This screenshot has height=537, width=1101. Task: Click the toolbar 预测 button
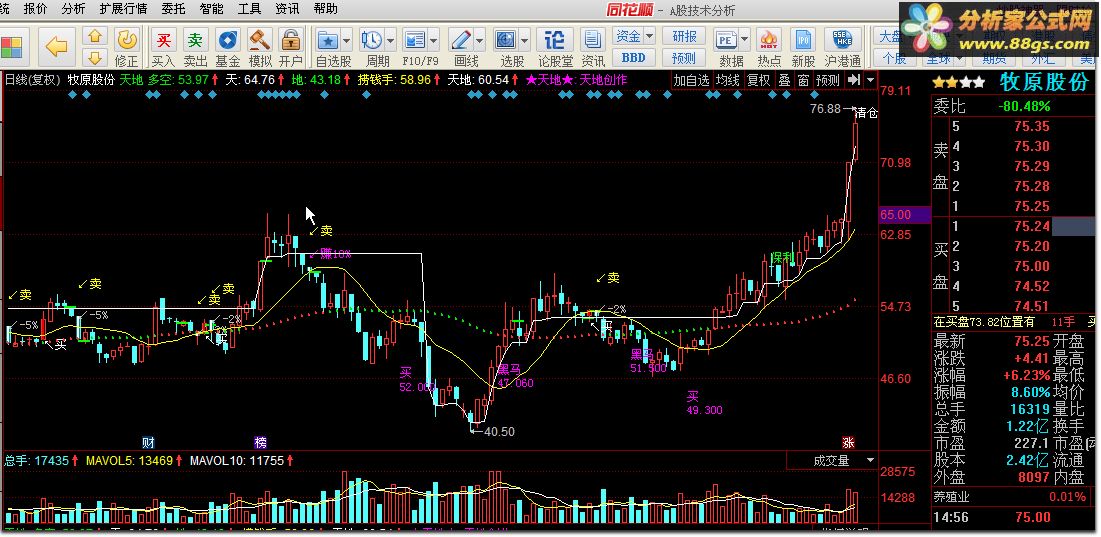[684, 58]
